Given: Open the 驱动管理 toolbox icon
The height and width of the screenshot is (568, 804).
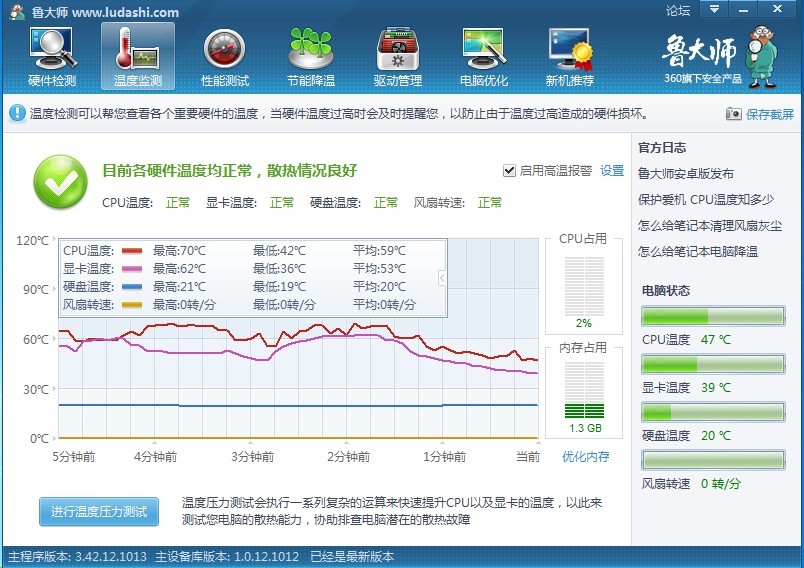Looking at the screenshot, I should (397, 56).
